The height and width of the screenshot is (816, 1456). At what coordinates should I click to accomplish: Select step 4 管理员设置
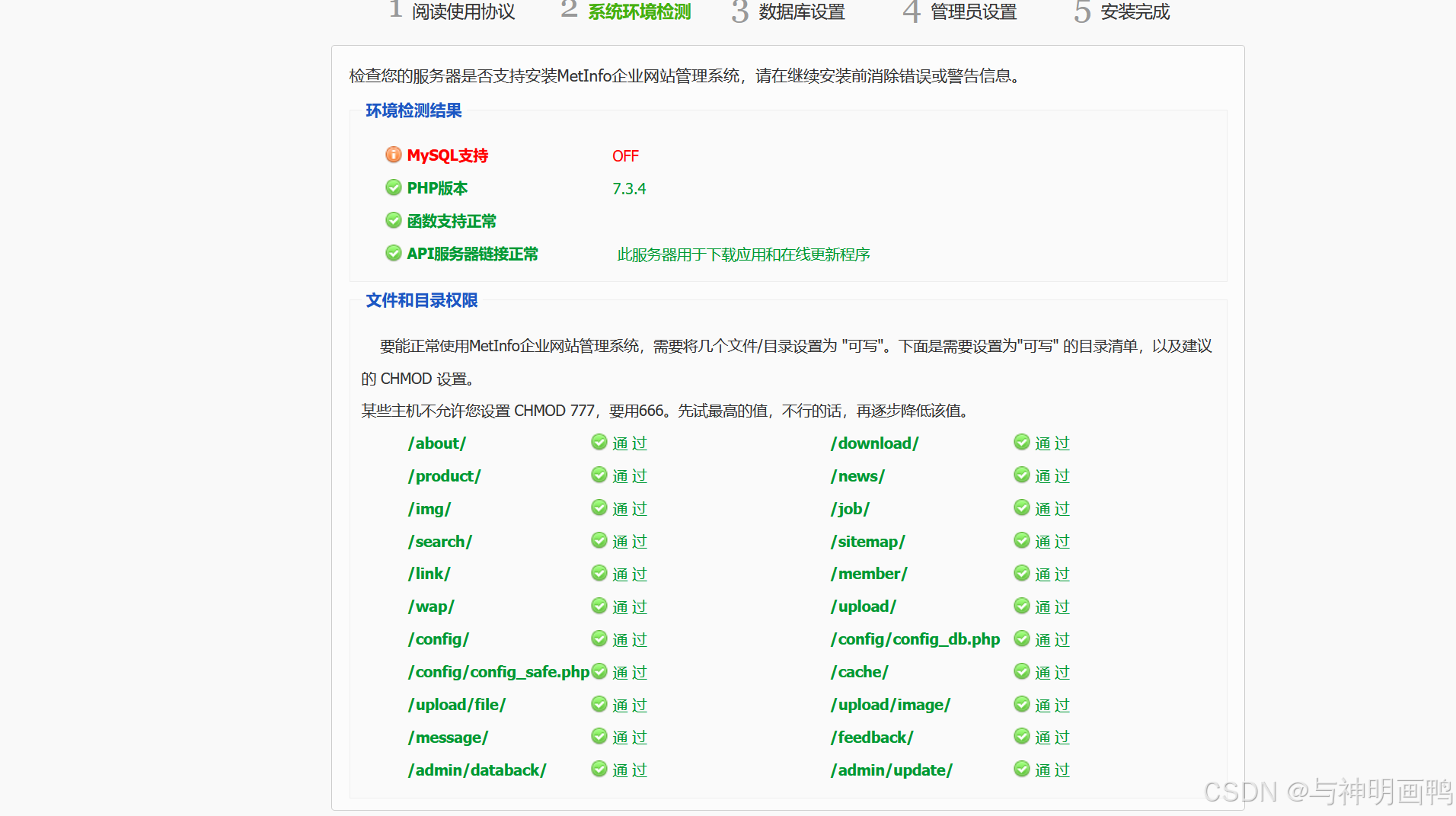[x=960, y=11]
